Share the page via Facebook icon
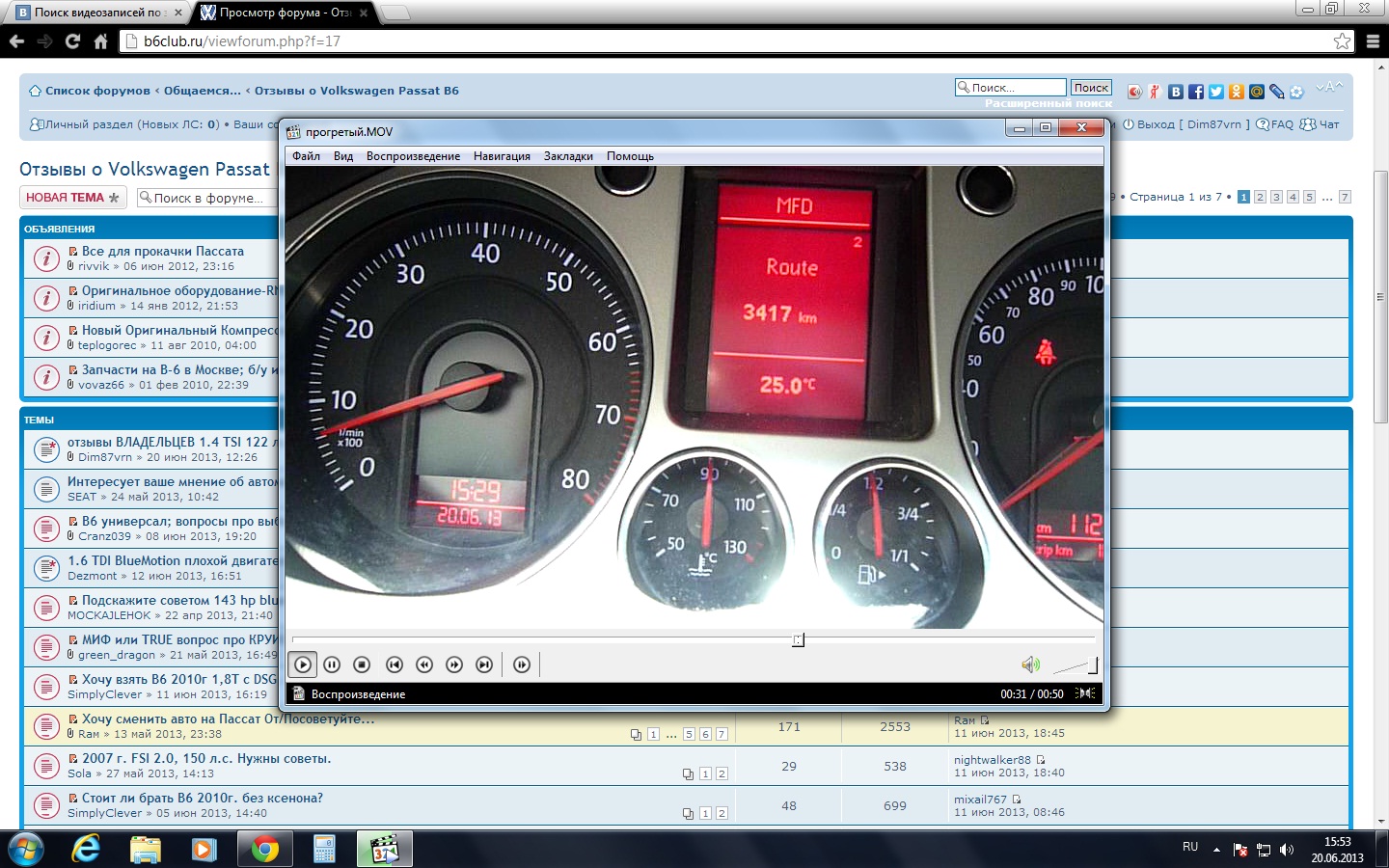 [1196, 92]
